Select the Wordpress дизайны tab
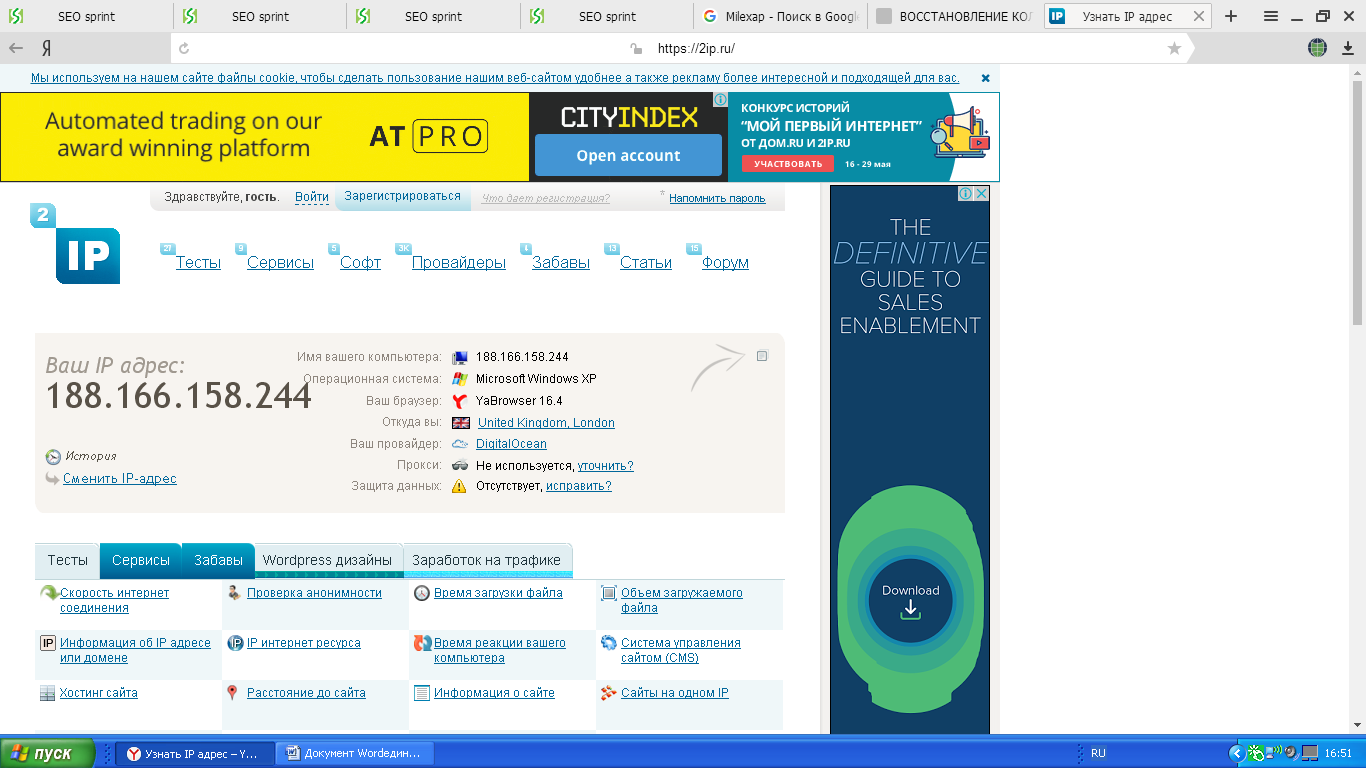The width and height of the screenshot is (1366, 768). (x=328, y=561)
